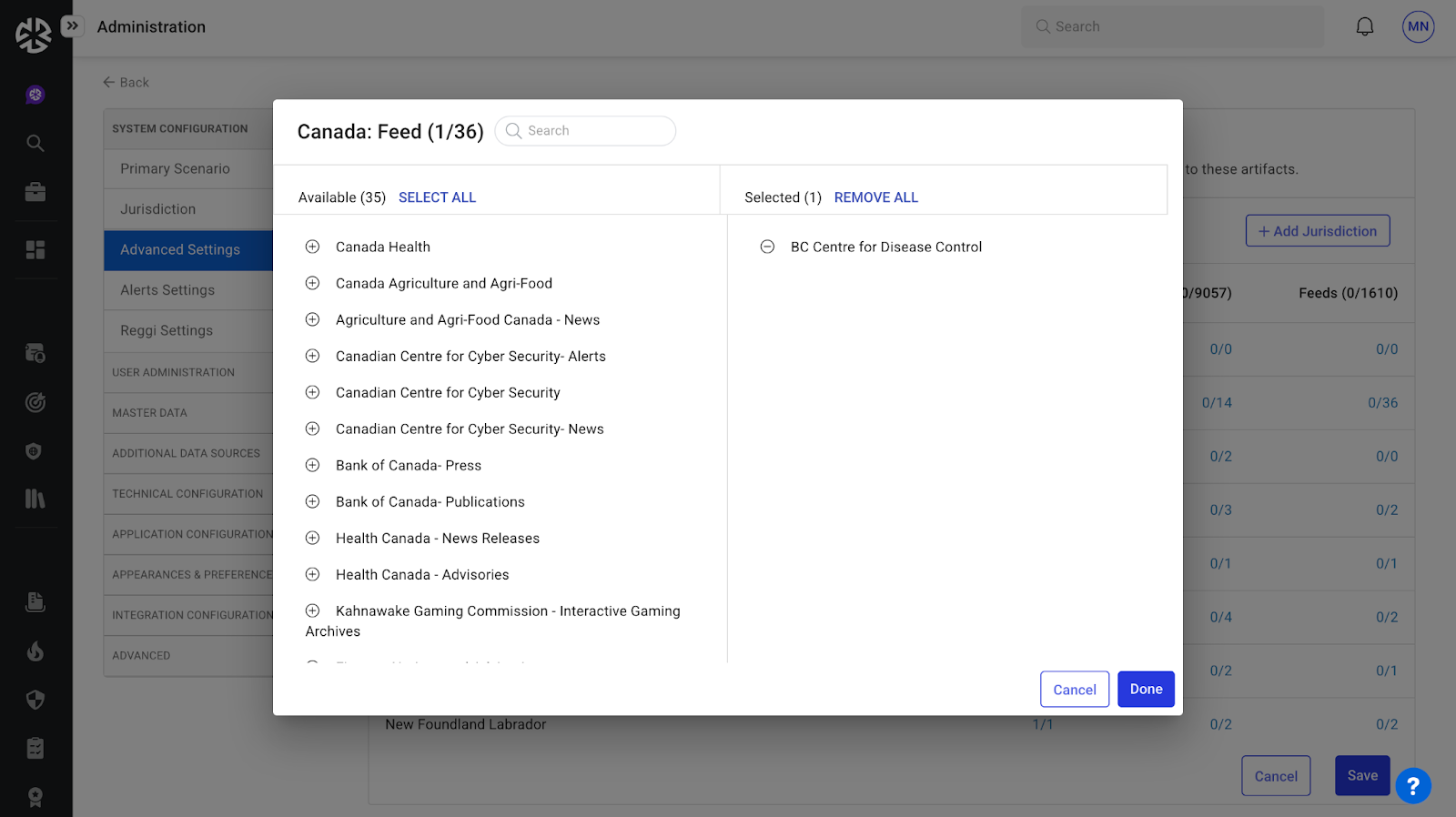This screenshot has height=817, width=1456.
Task: Select Alerts Settings in configuration menu
Action: click(x=167, y=290)
